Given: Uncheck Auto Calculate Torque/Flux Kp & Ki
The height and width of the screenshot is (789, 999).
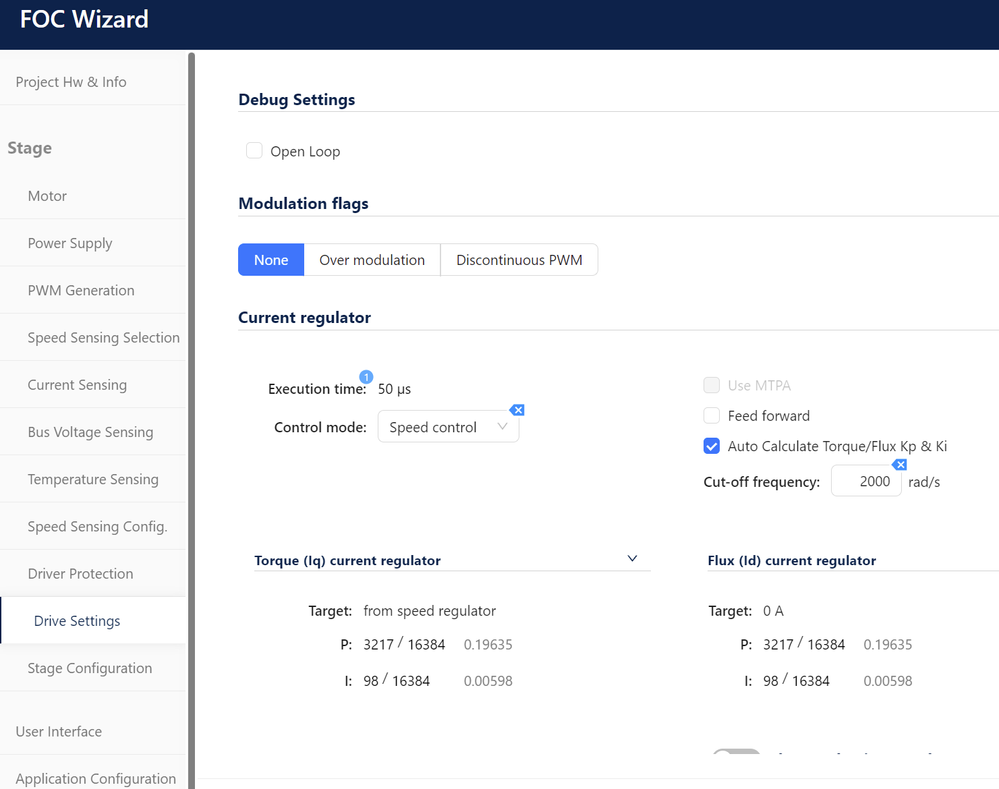Looking at the screenshot, I should 712,446.
